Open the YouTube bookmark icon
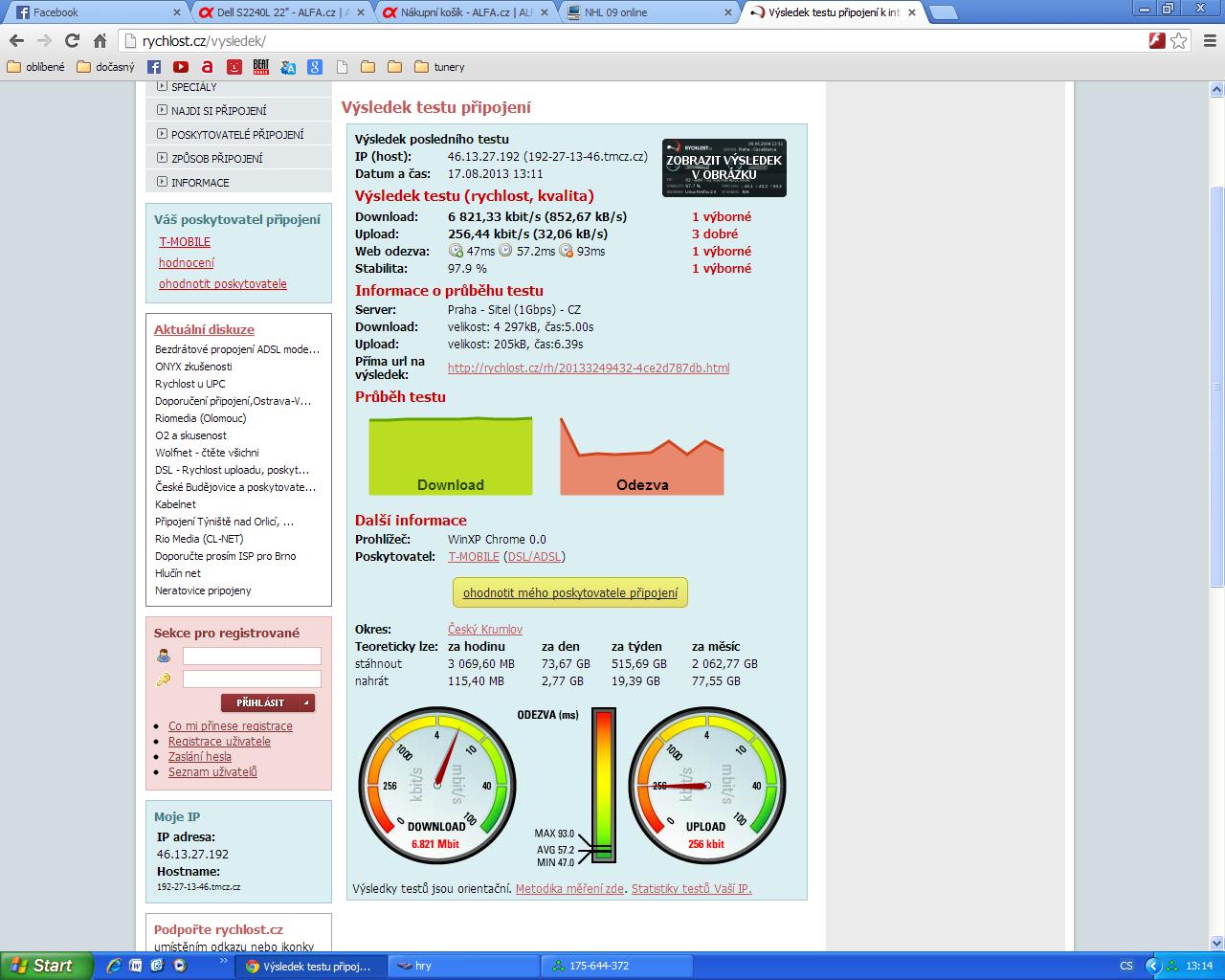This screenshot has height=980, width=1225. pos(181,67)
